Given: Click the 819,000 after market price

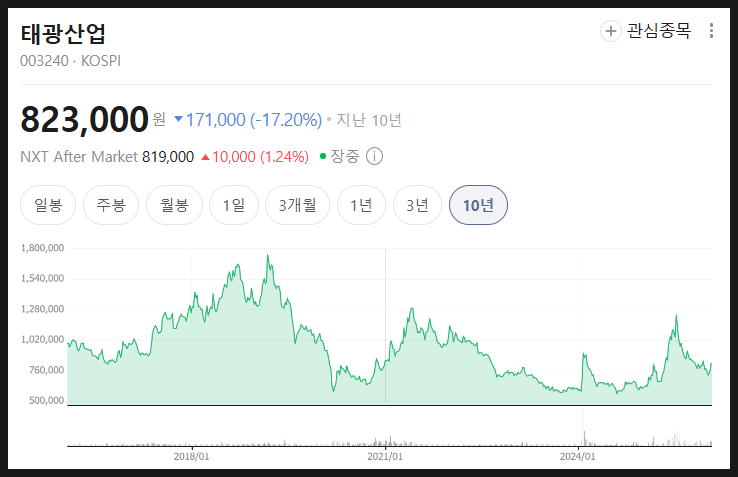Looking at the screenshot, I should [168, 157].
